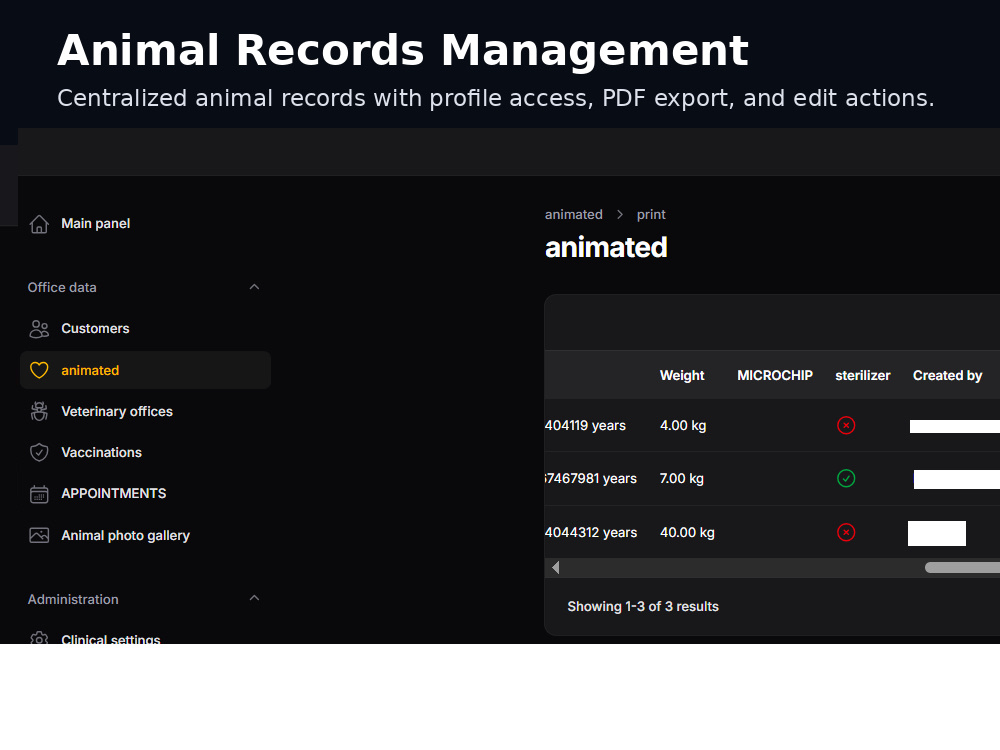Click the animated breadcrumb link
1000x750 pixels.
(x=573, y=215)
